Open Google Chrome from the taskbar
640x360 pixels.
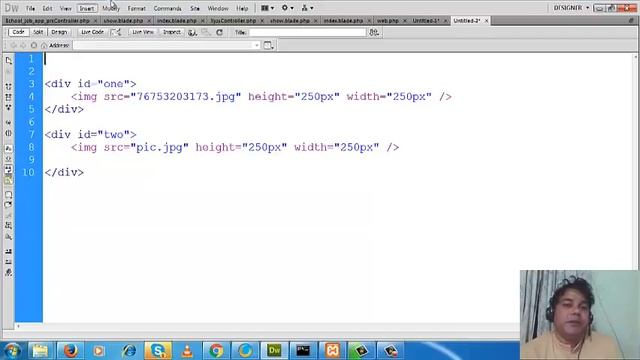[x=216, y=351]
